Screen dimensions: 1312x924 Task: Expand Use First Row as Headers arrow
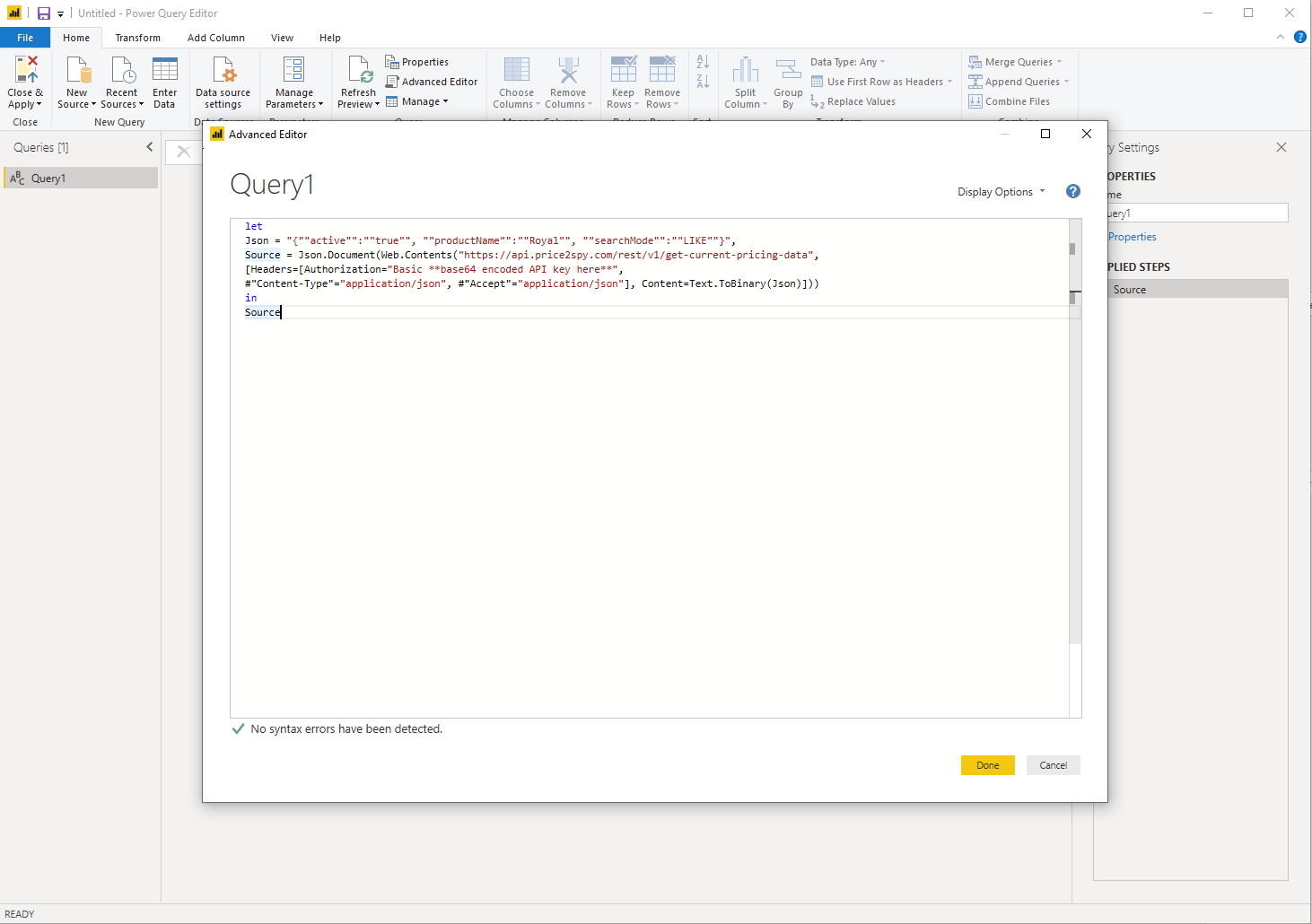[x=950, y=82]
